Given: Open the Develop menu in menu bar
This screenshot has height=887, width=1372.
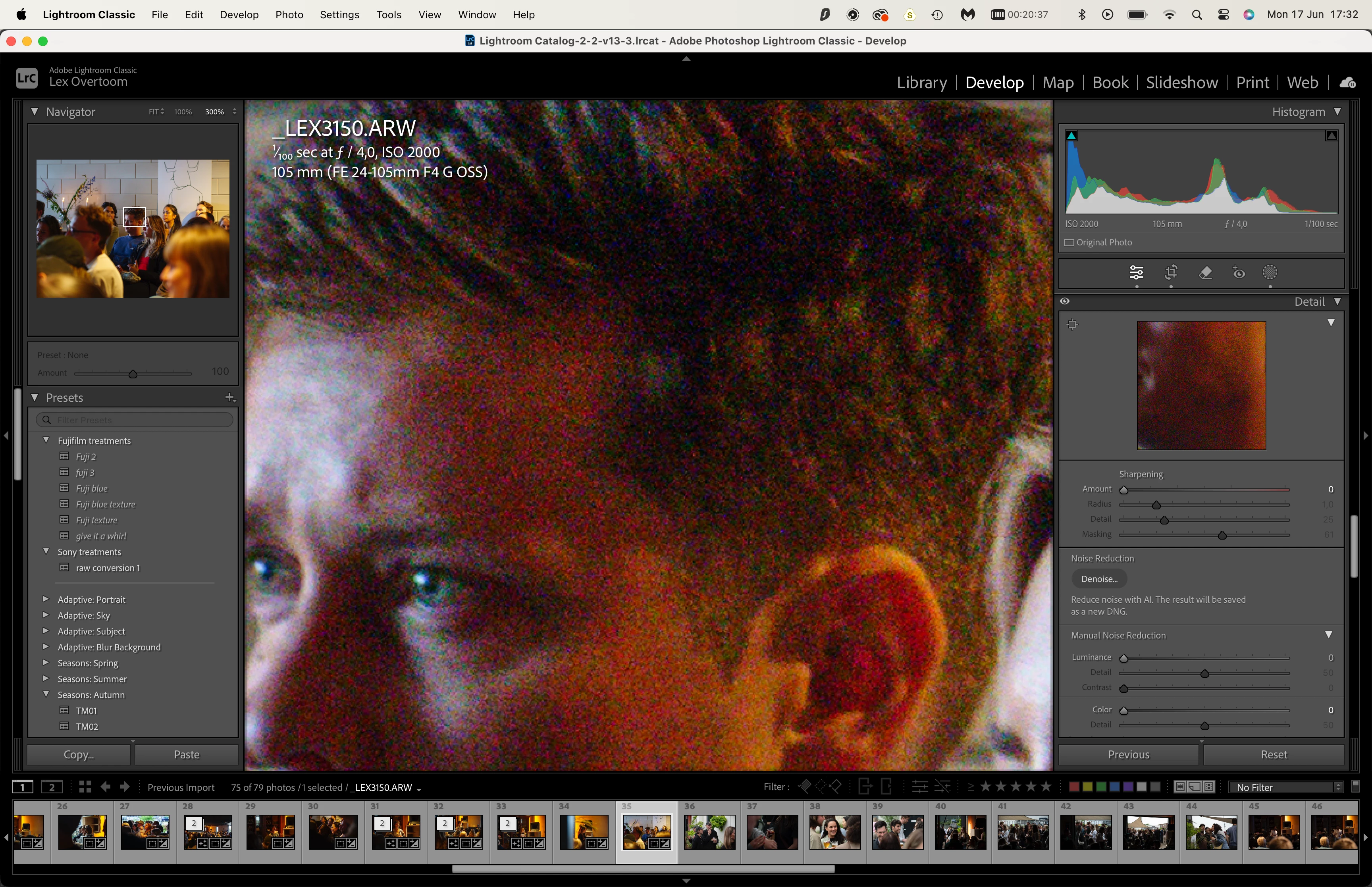Looking at the screenshot, I should (x=239, y=14).
